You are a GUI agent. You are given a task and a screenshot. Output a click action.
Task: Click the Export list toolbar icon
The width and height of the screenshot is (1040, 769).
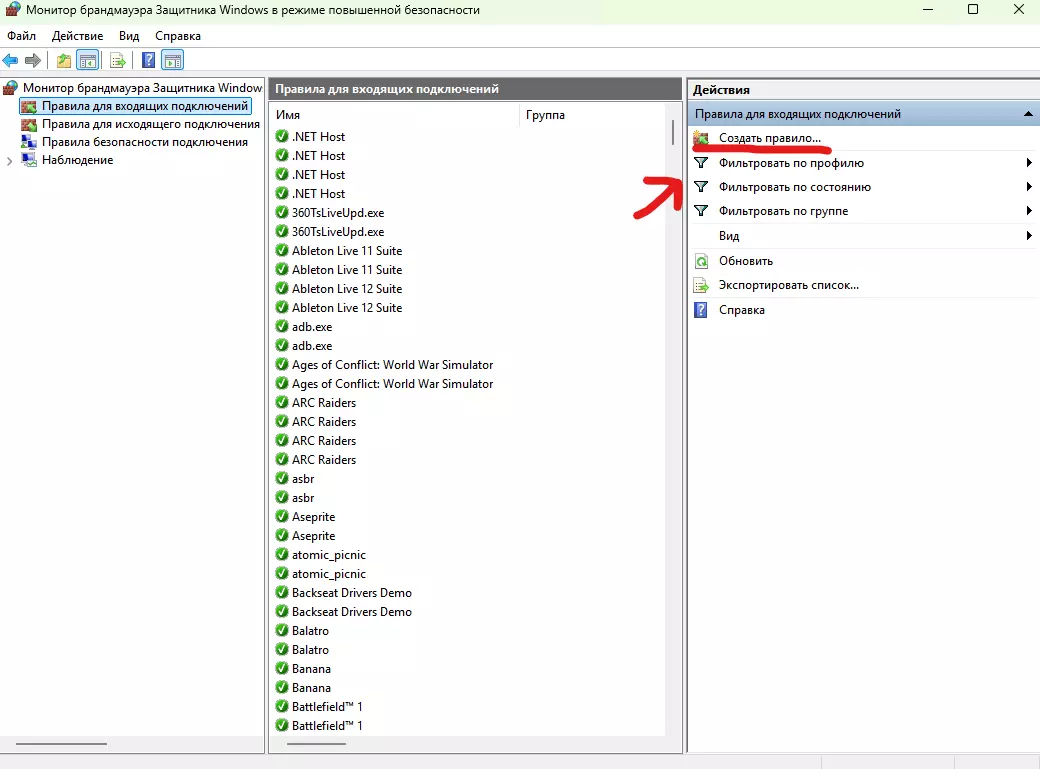(118, 61)
